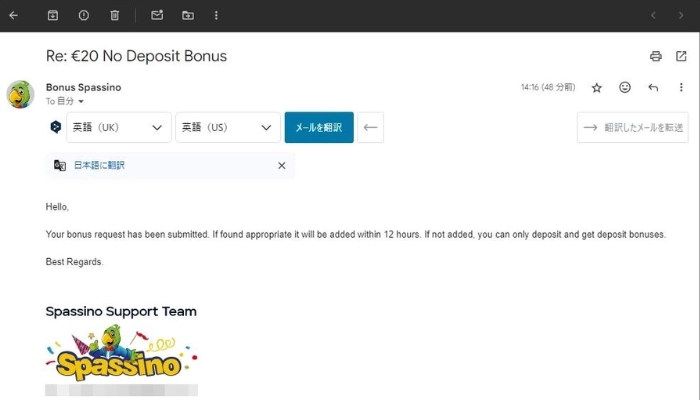This screenshot has width=700, height=400.
Task: Open the 英語 (US) target language dropdown
Action: coord(228,127)
